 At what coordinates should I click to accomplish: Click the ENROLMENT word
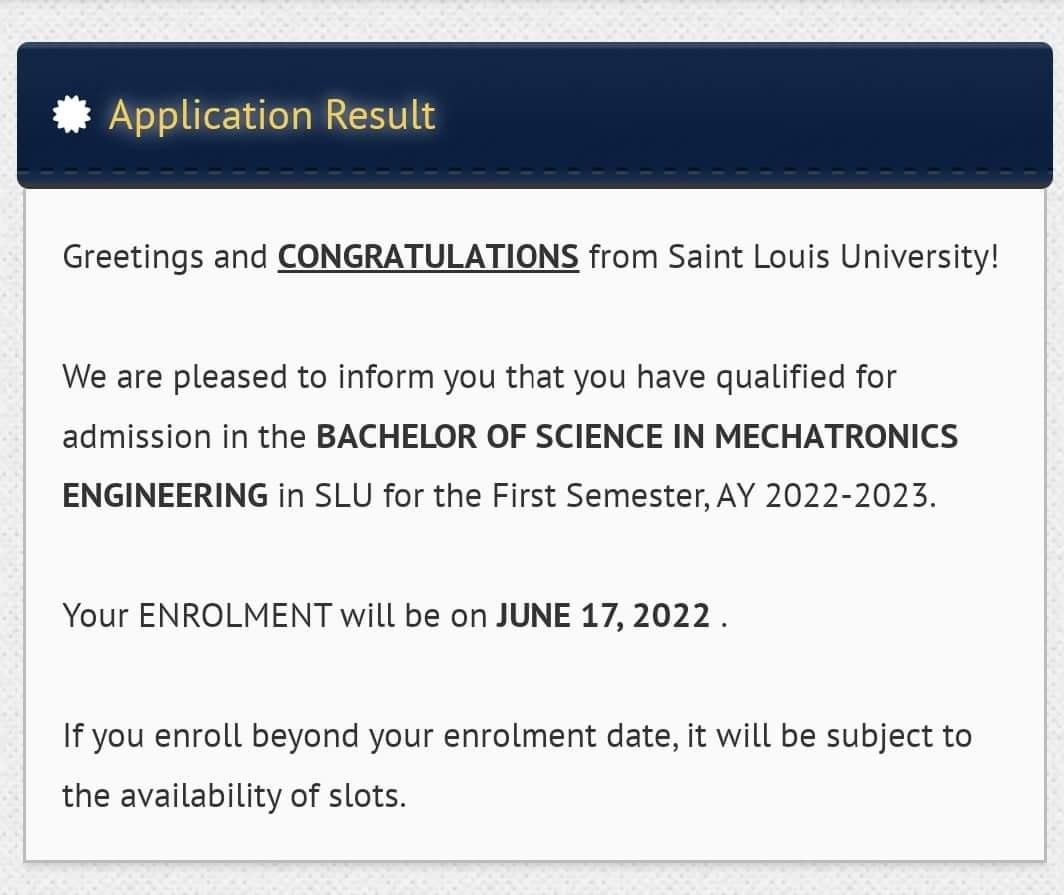(x=235, y=615)
